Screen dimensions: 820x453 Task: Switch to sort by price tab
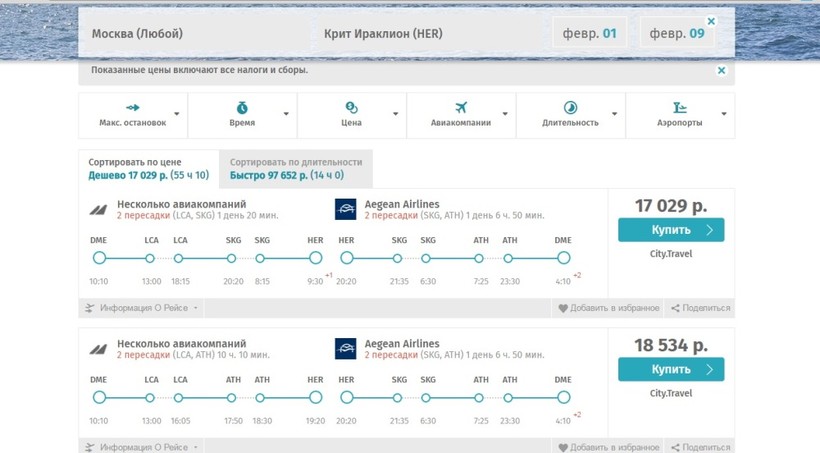coord(148,168)
